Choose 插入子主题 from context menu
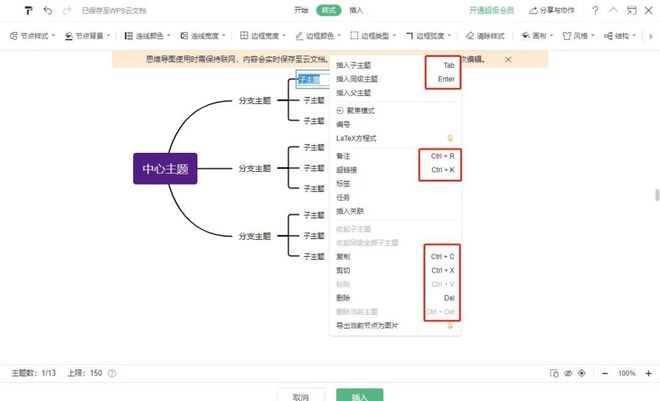Image resolution: width=660 pixels, height=401 pixels. [395, 65]
